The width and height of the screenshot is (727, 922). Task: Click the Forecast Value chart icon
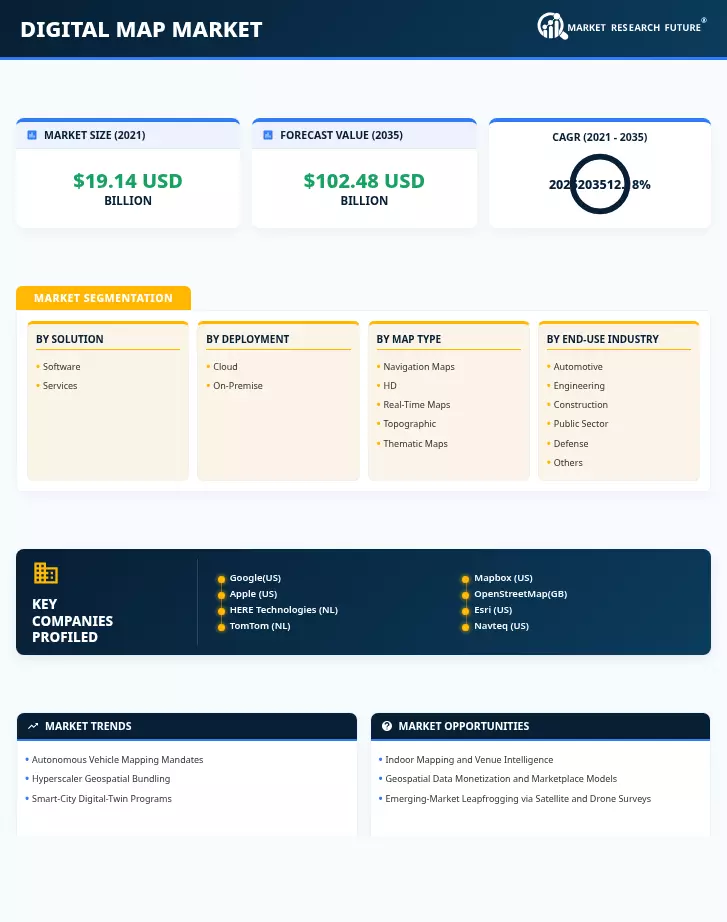[268, 135]
